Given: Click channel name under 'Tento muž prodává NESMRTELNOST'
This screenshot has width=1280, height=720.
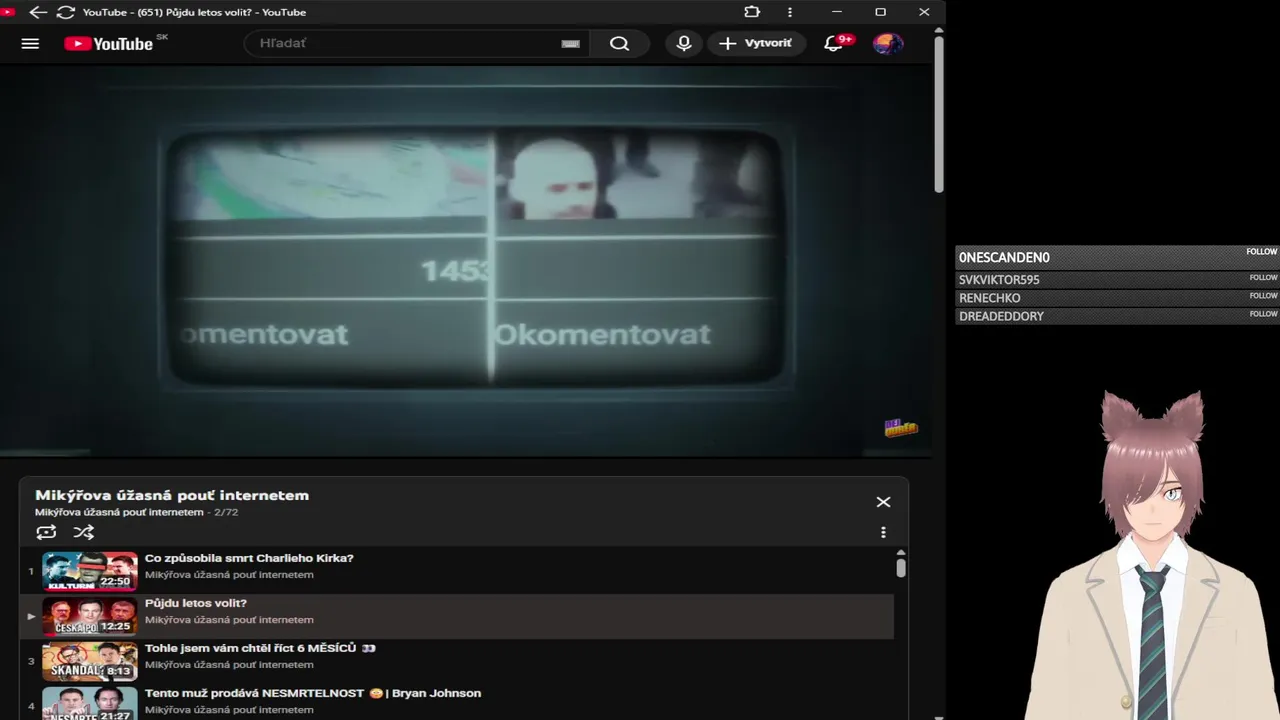Looking at the screenshot, I should pyautogui.click(x=229, y=710).
